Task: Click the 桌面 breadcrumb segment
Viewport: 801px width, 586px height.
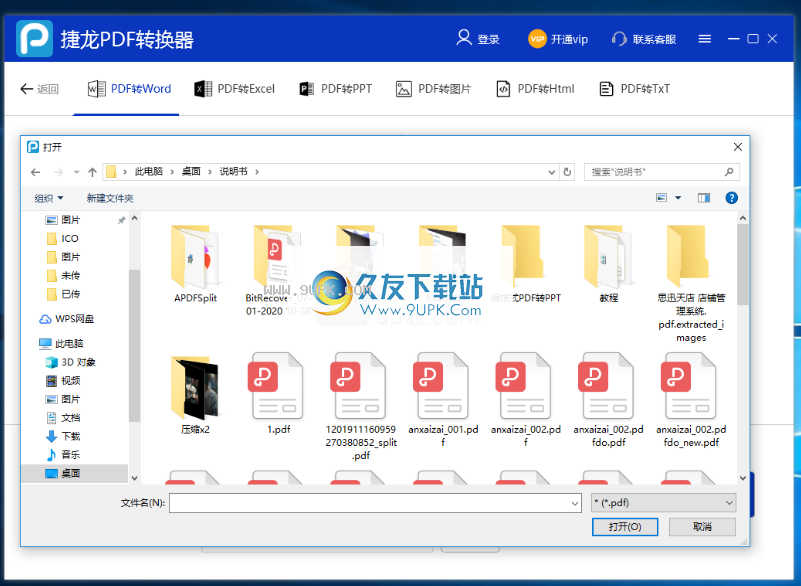Action: tap(191, 172)
